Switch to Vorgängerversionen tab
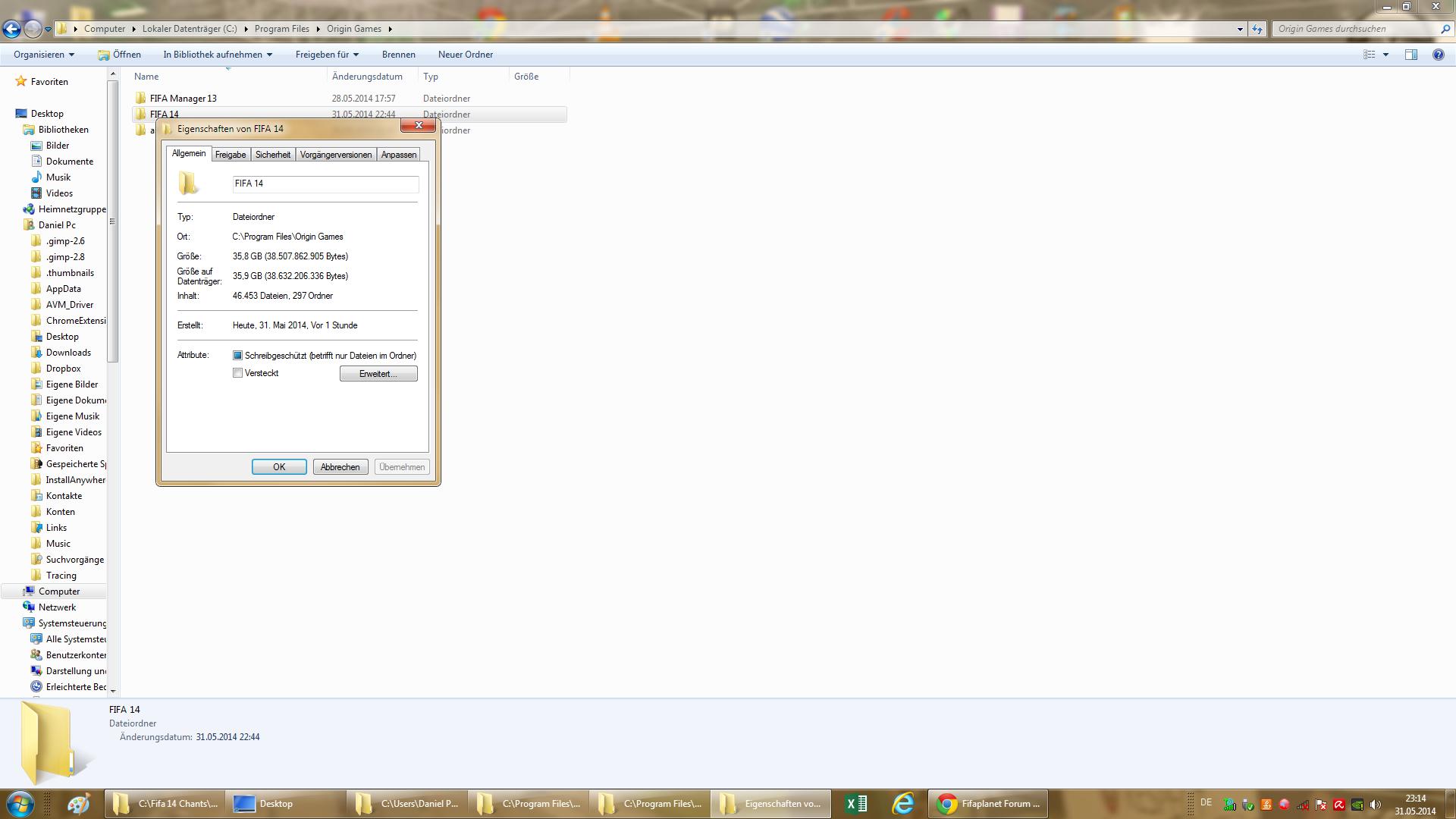This screenshot has height=819, width=1456. [x=336, y=155]
